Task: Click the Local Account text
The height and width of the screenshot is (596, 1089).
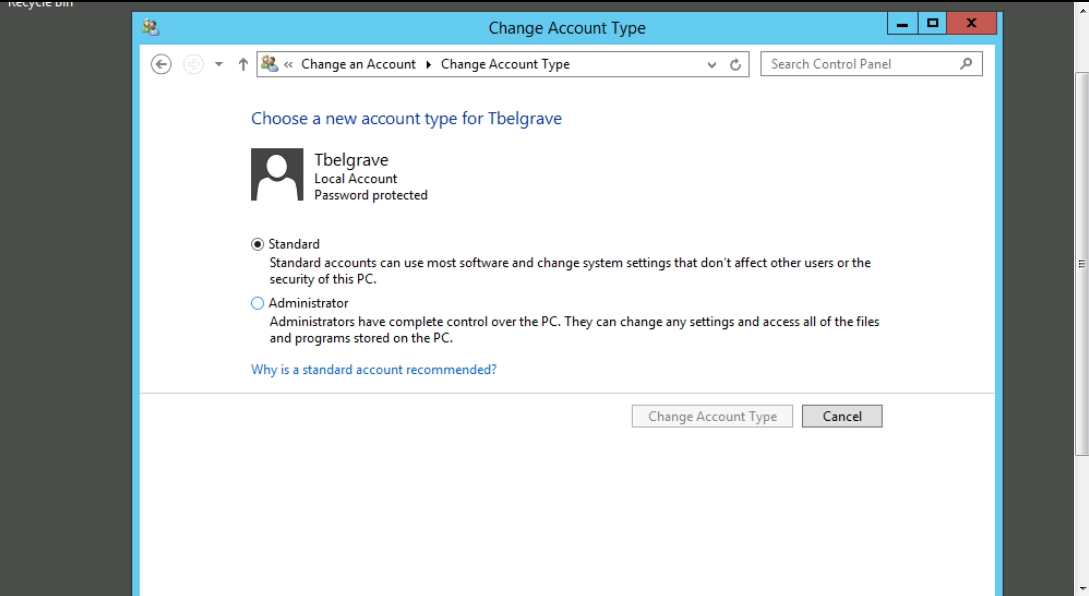Action: coord(356,179)
